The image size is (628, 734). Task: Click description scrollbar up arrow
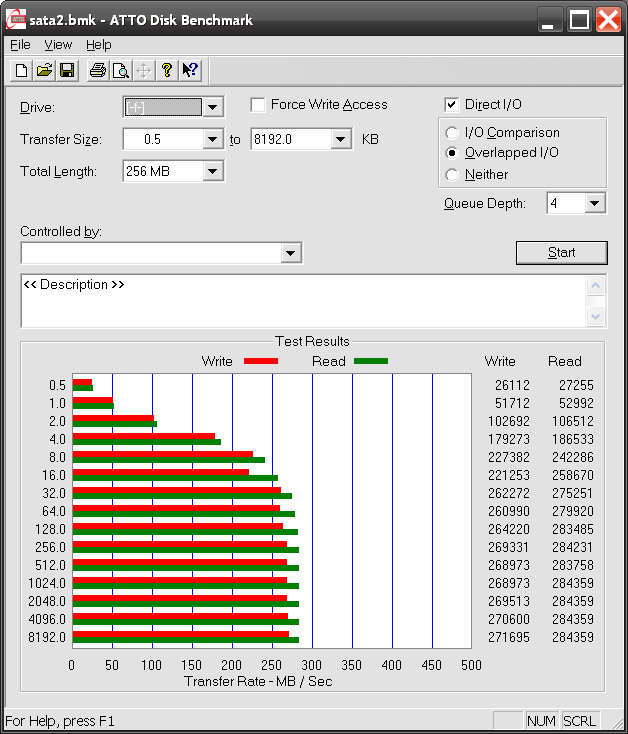(x=595, y=286)
